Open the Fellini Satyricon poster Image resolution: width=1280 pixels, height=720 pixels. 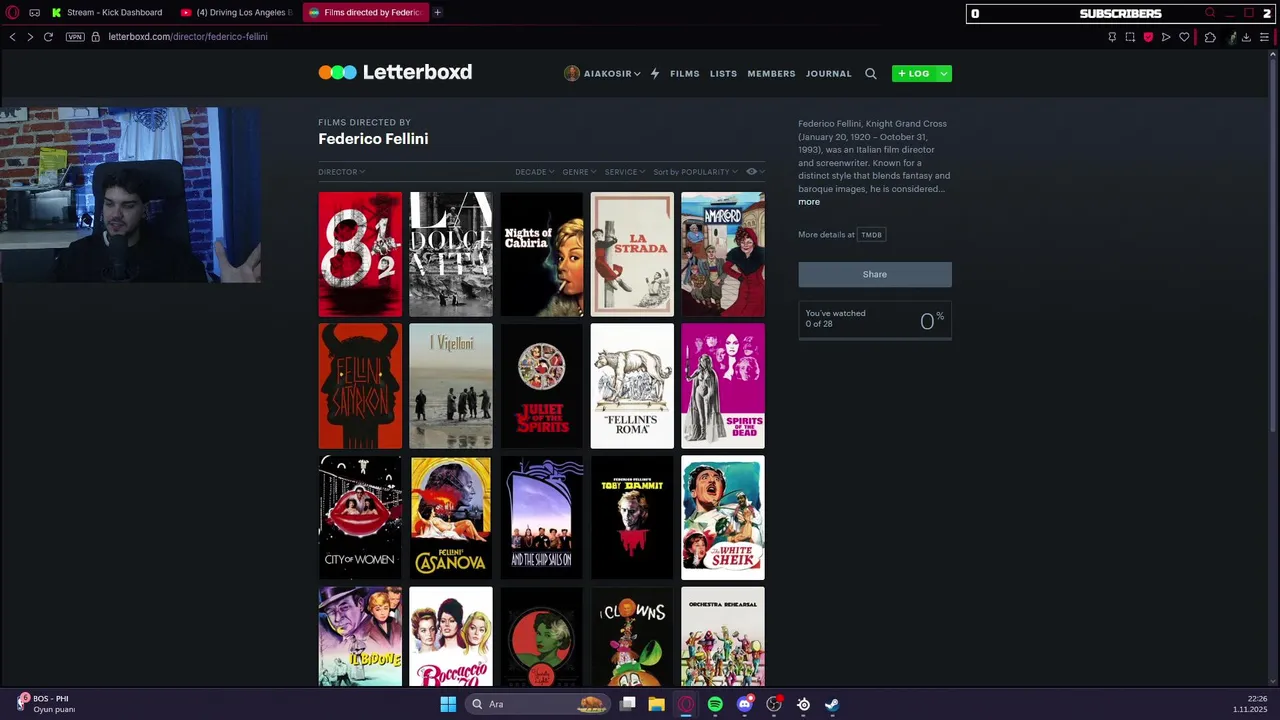pos(360,386)
